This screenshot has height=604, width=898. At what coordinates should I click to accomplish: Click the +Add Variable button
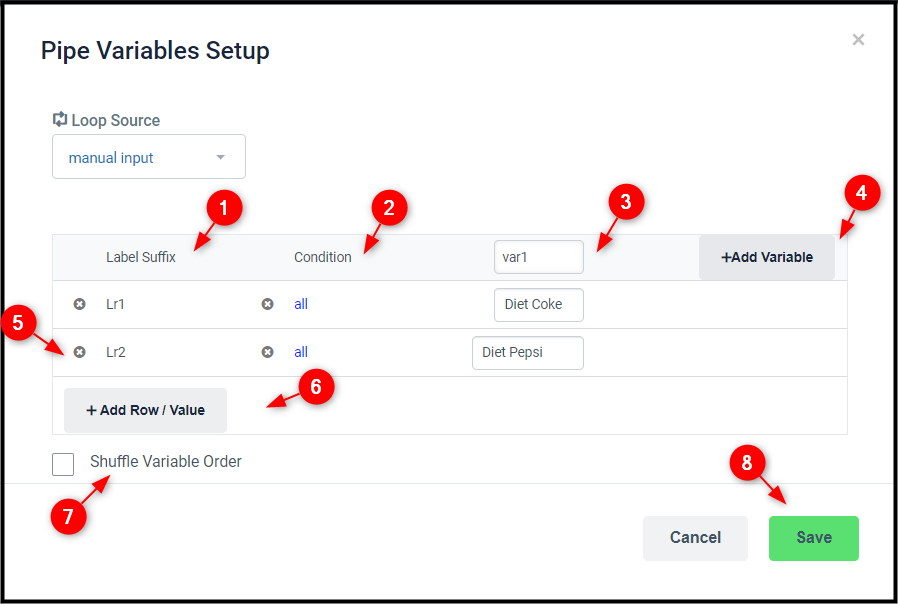(x=767, y=257)
